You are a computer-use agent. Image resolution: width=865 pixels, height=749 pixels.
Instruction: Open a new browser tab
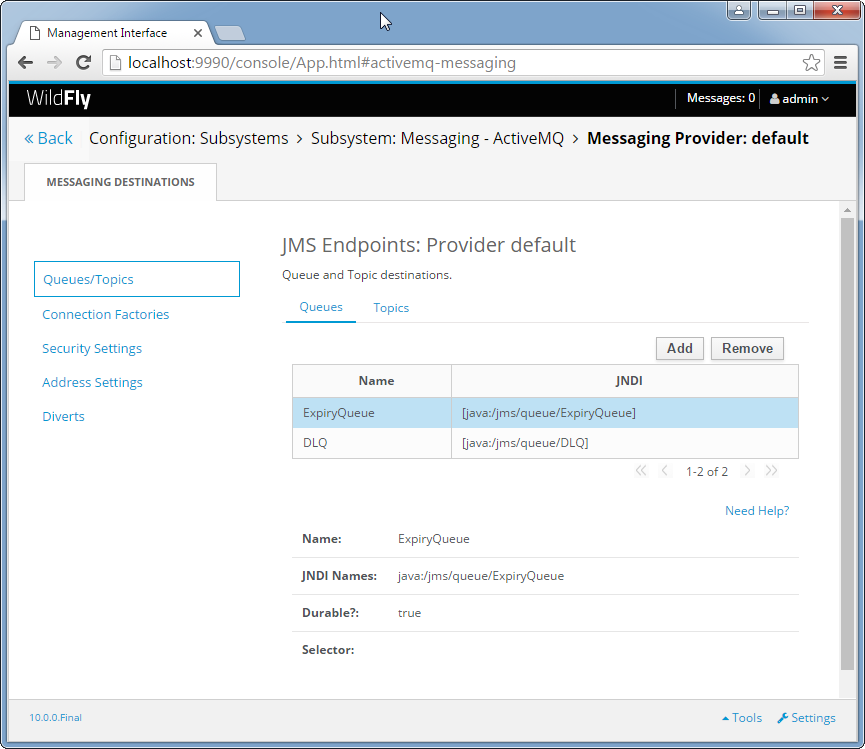tap(230, 33)
